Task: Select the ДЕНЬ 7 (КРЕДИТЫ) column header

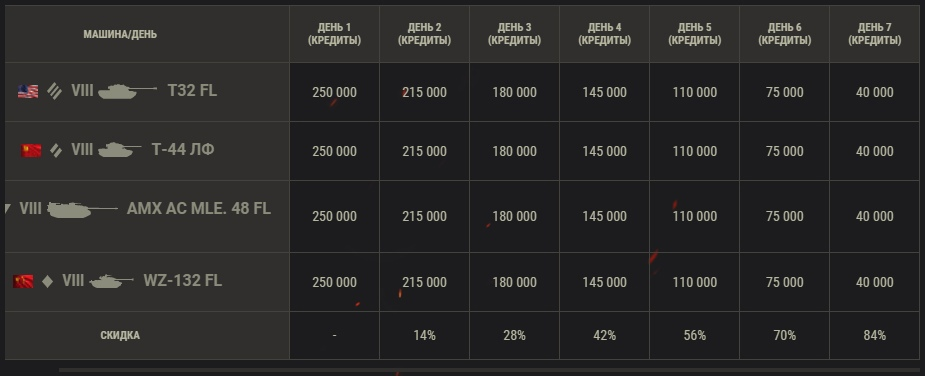Action: point(874,34)
